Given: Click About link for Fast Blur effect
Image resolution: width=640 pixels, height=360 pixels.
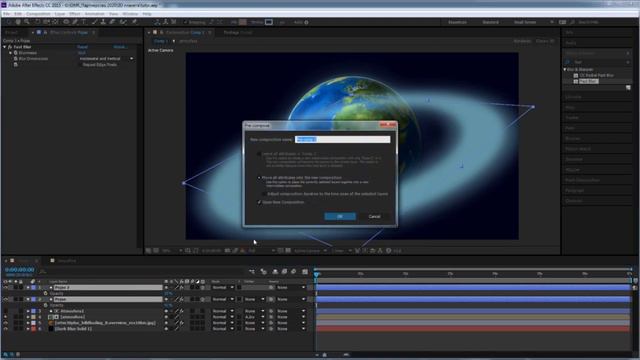Looking at the screenshot, I should point(120,47).
